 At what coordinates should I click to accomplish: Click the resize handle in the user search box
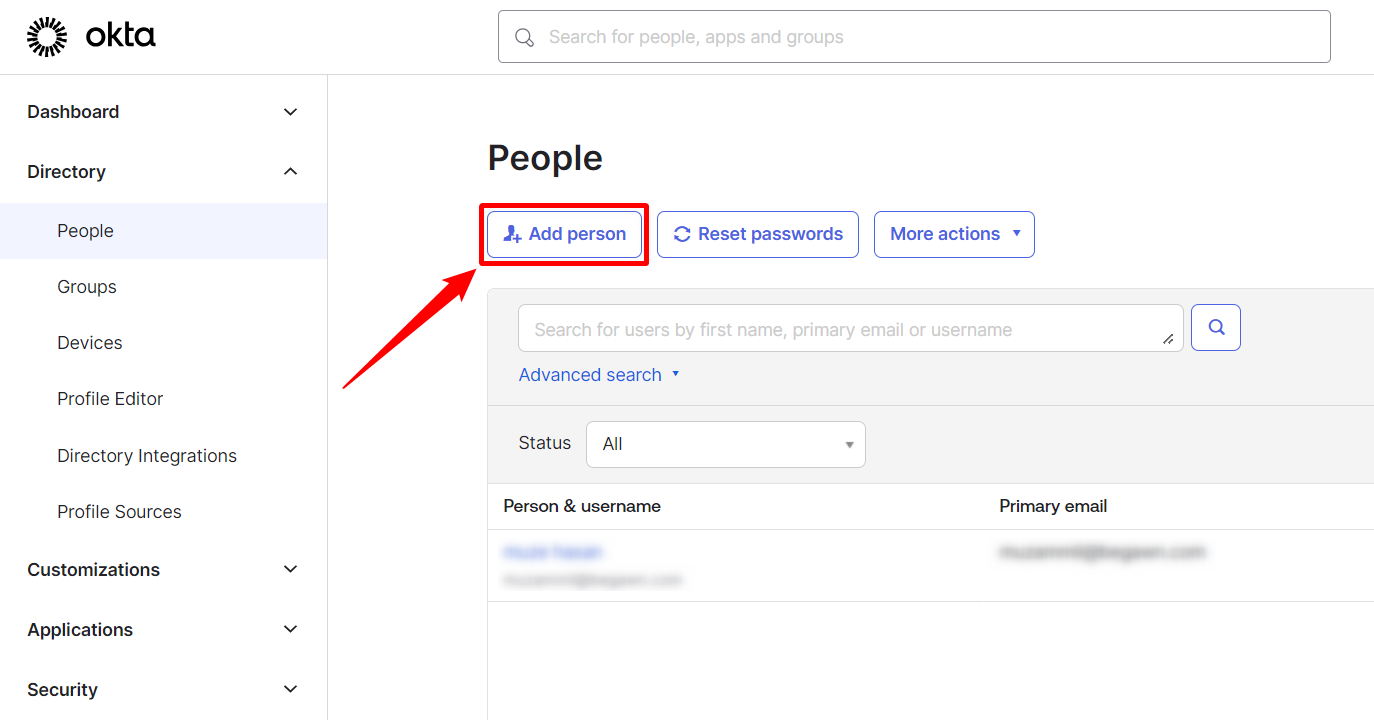pos(1168,339)
